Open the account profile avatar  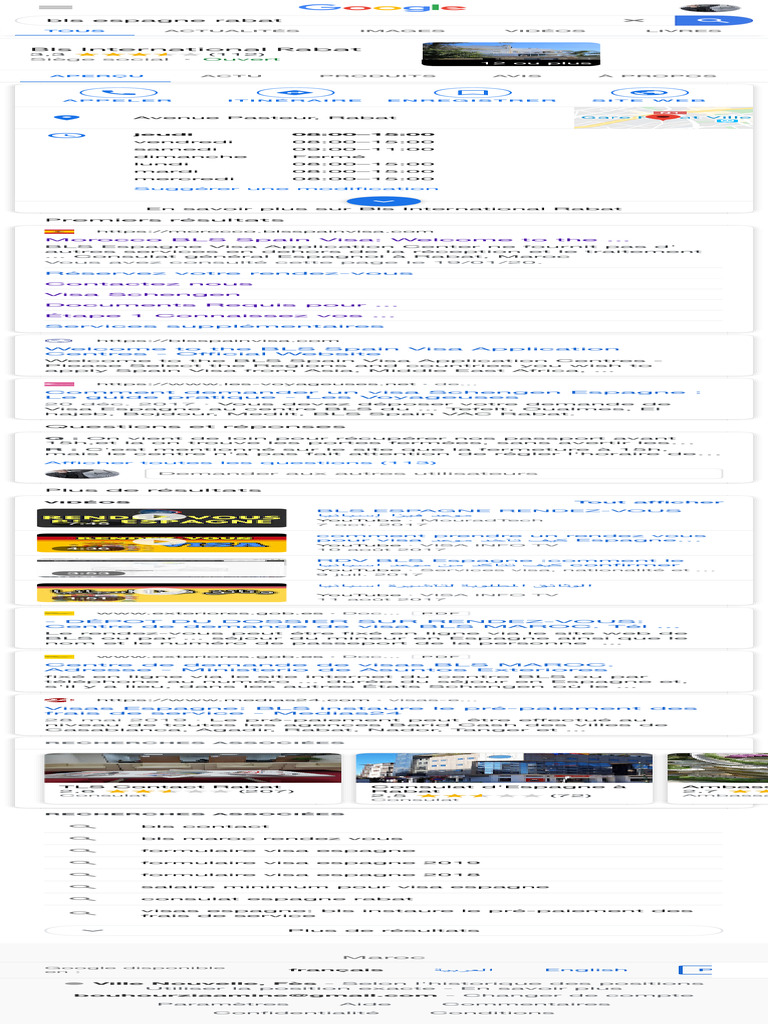(x=710, y=7)
